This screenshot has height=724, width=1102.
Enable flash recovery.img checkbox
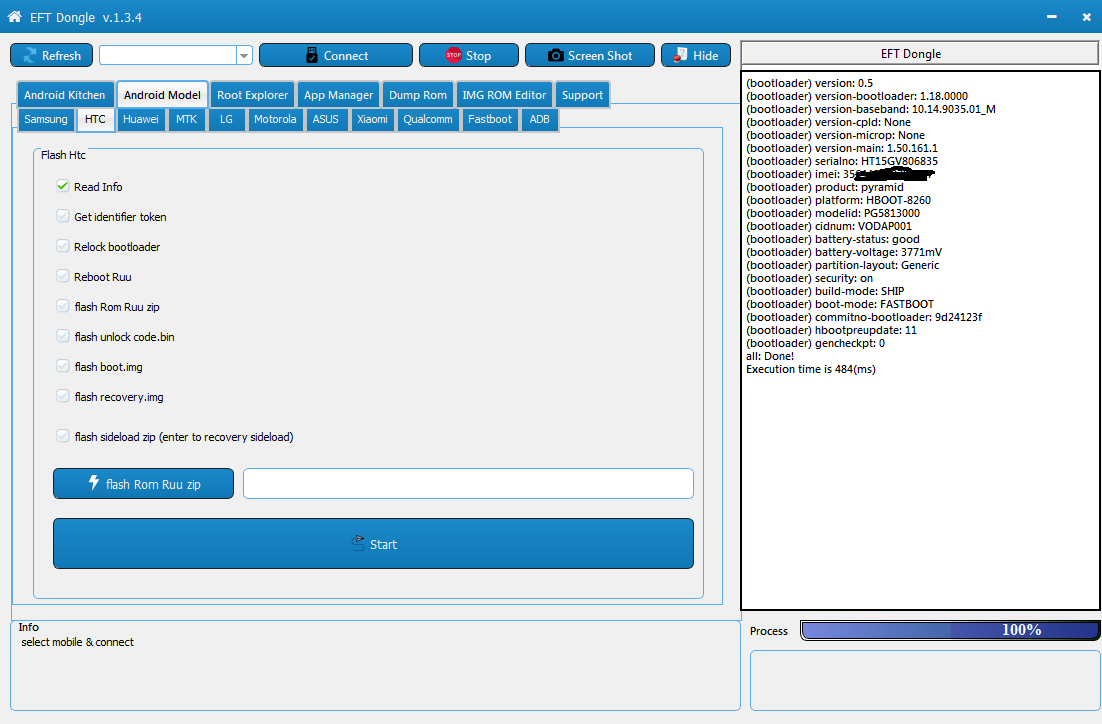tap(63, 396)
